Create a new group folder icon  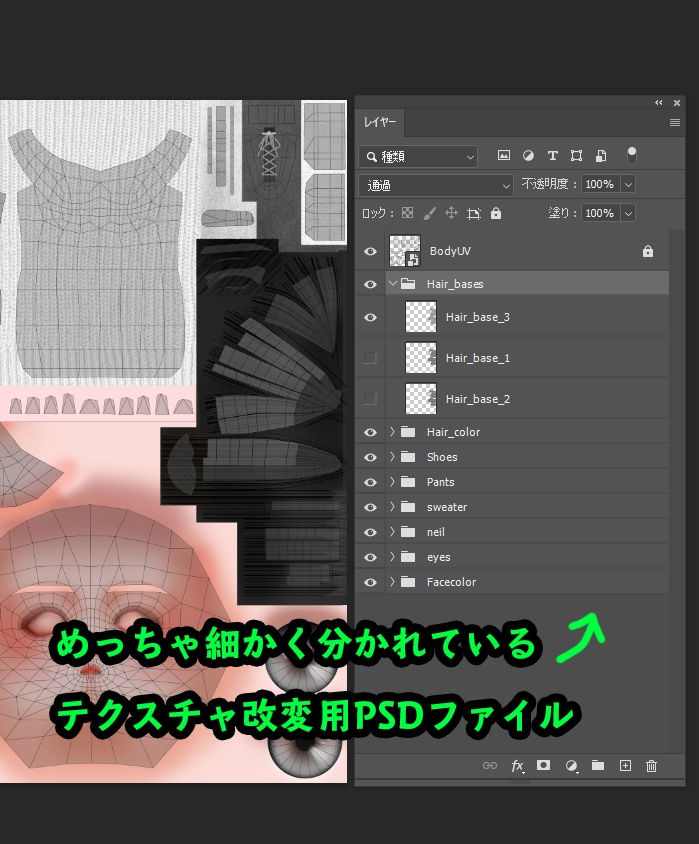598,765
